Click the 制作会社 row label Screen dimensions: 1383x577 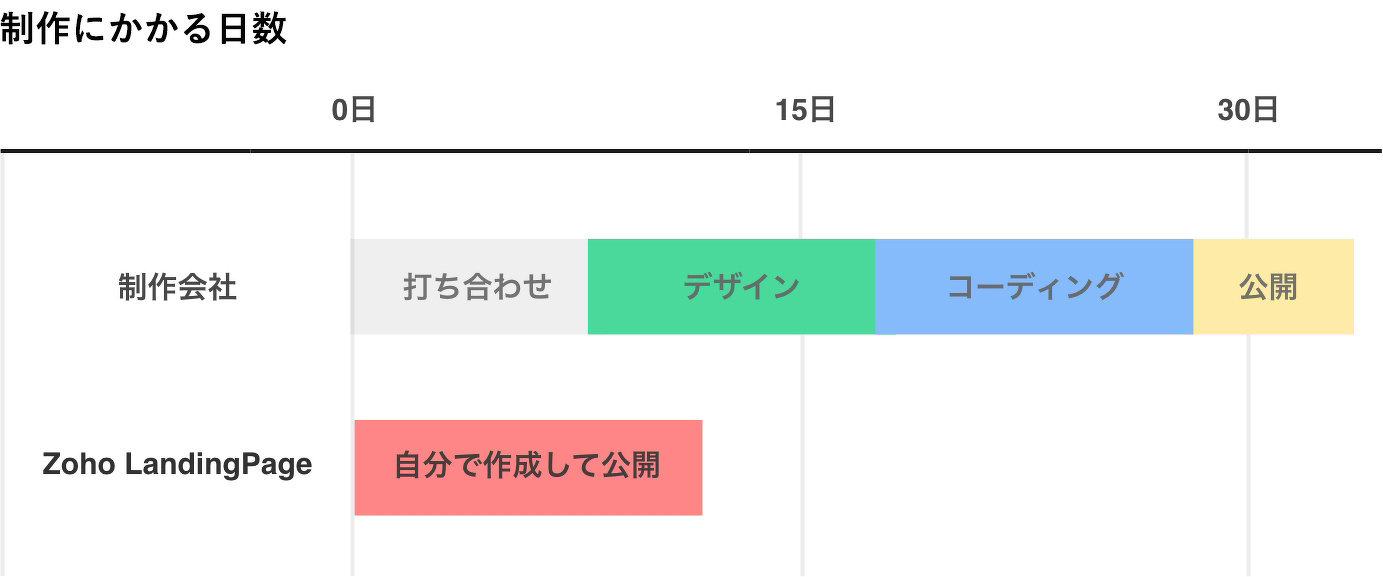tap(177, 288)
